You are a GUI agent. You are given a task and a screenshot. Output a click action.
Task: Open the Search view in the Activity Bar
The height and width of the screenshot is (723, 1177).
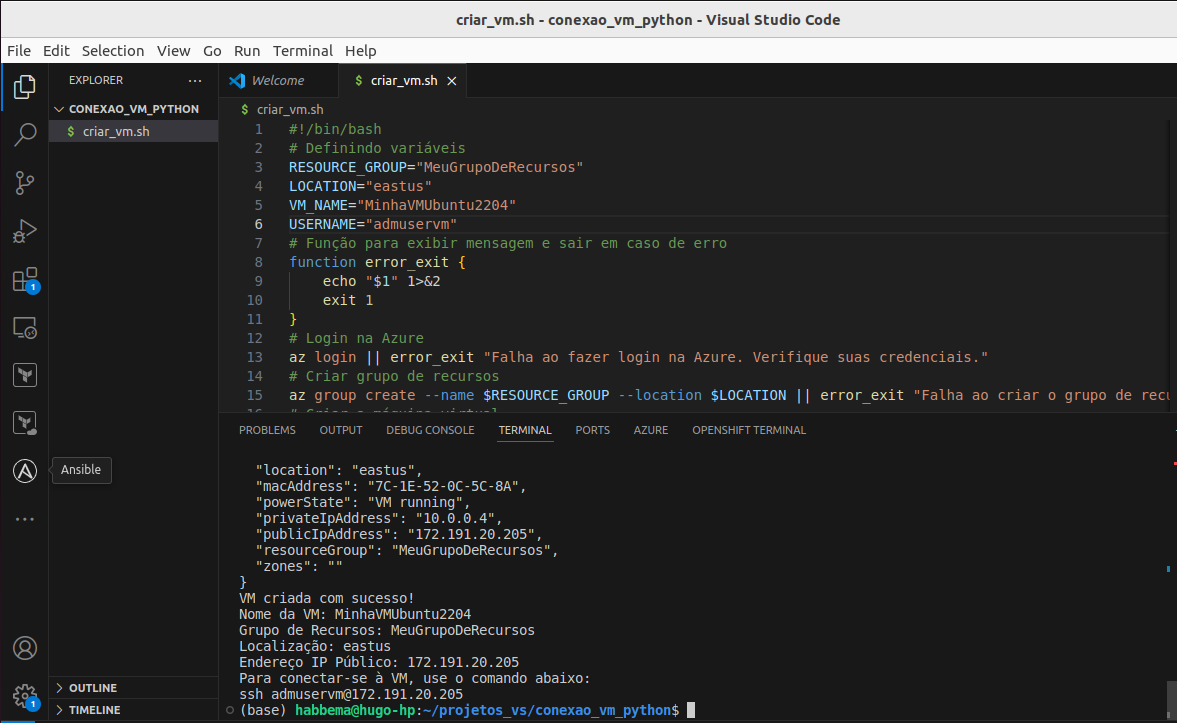pos(25,134)
